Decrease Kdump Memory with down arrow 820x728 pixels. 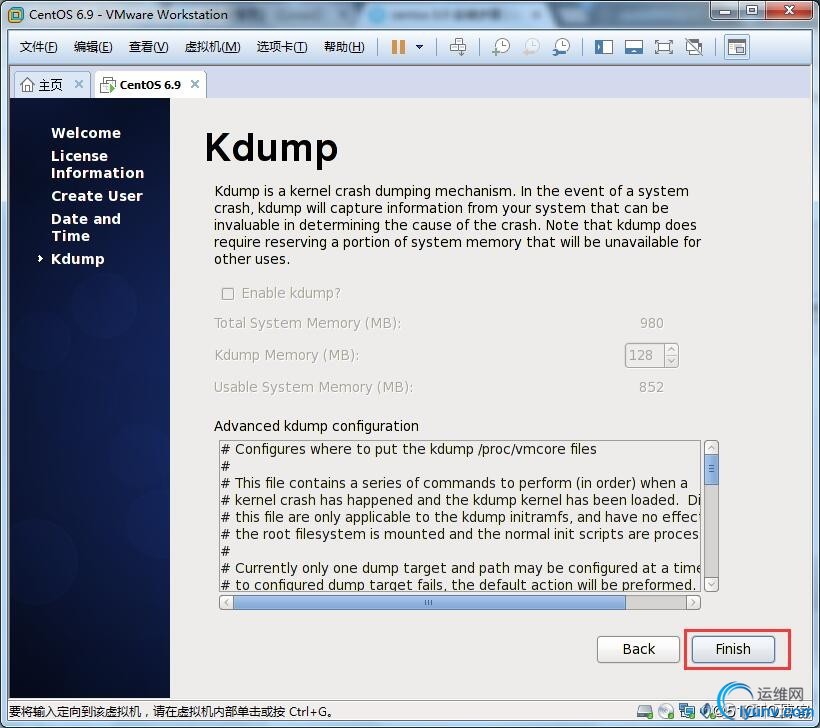[671, 361]
